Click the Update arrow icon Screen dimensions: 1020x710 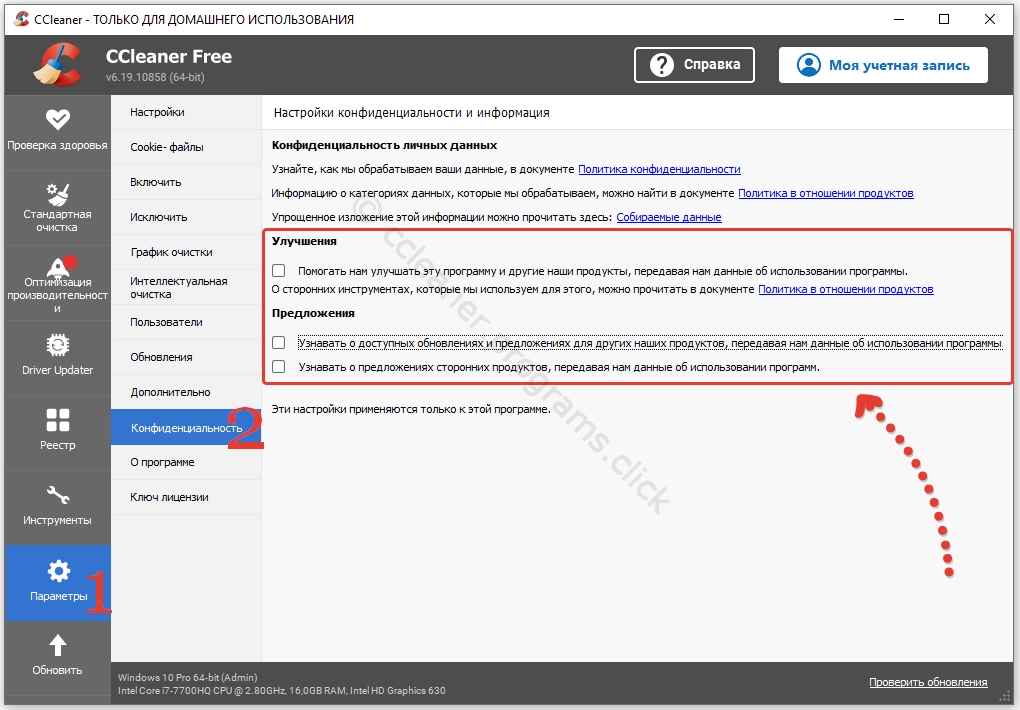pyautogui.click(x=57, y=646)
